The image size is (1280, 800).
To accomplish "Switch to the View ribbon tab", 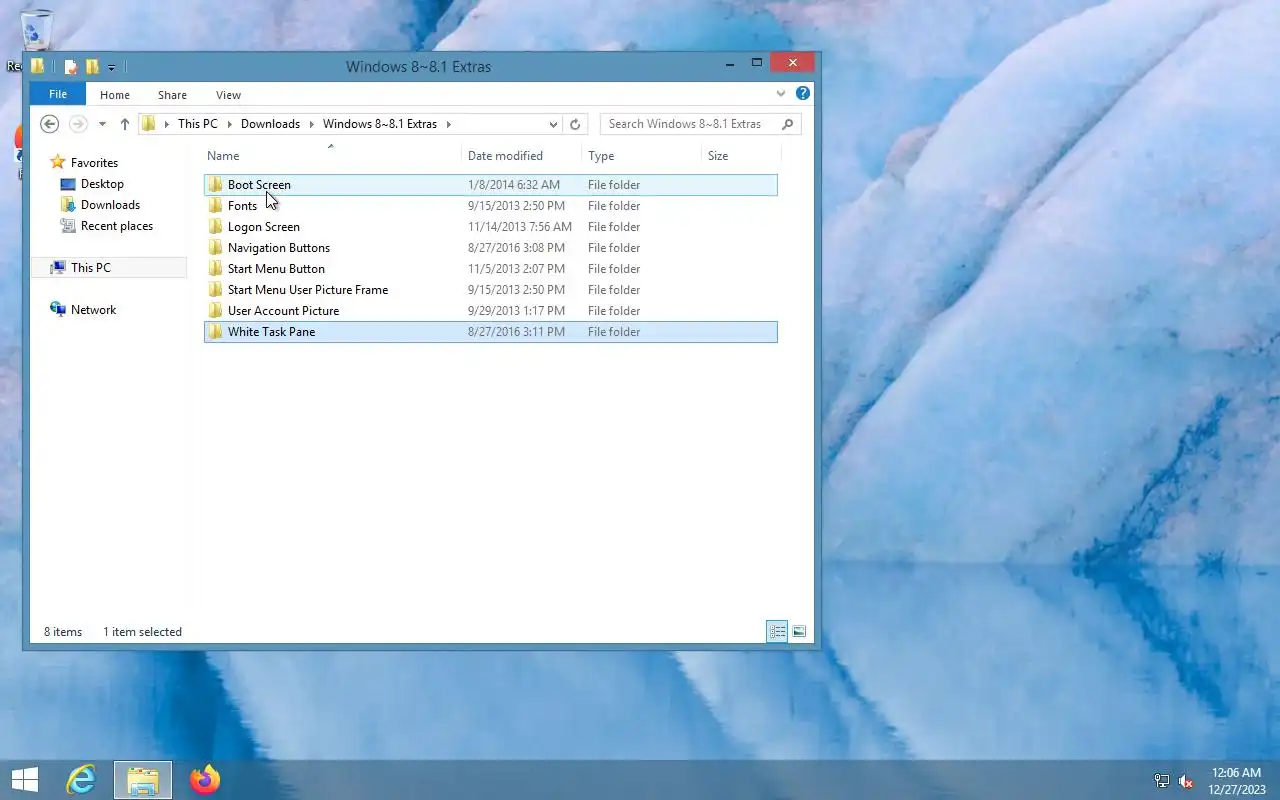I will [x=228, y=95].
